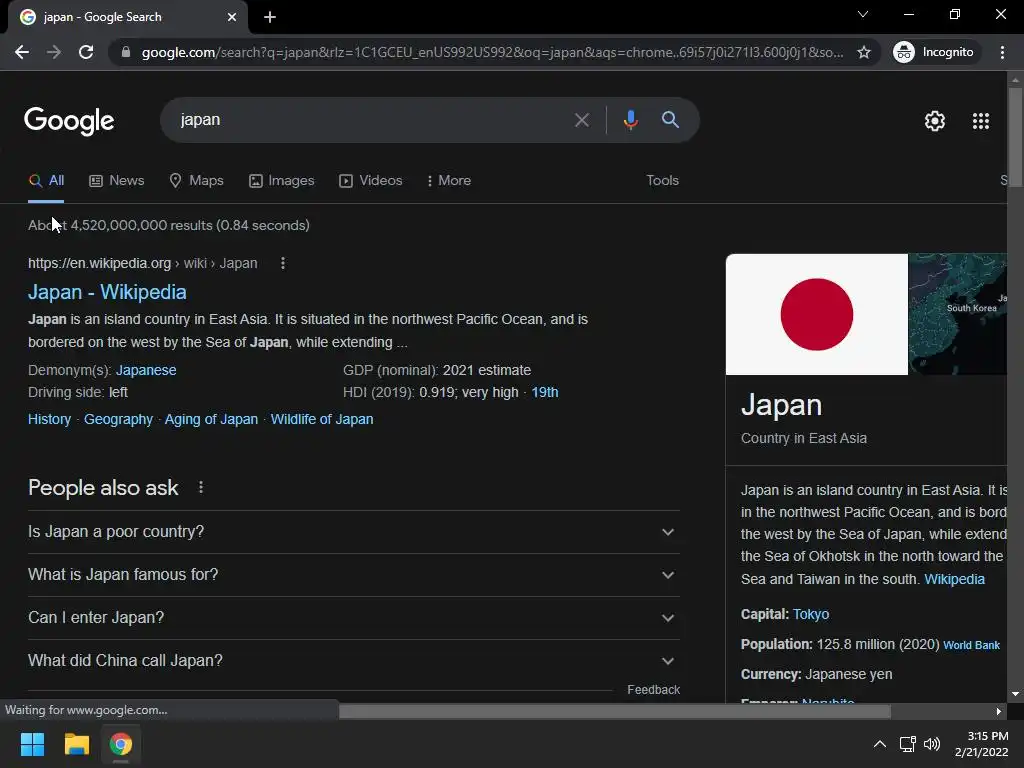Expand 'What did China call Japan?'
Viewport: 1024px width, 768px height.
pos(354,661)
